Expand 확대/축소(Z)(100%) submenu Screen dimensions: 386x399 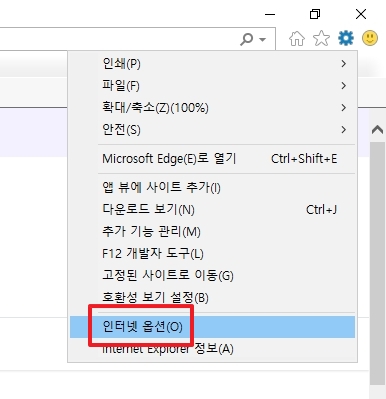point(213,108)
